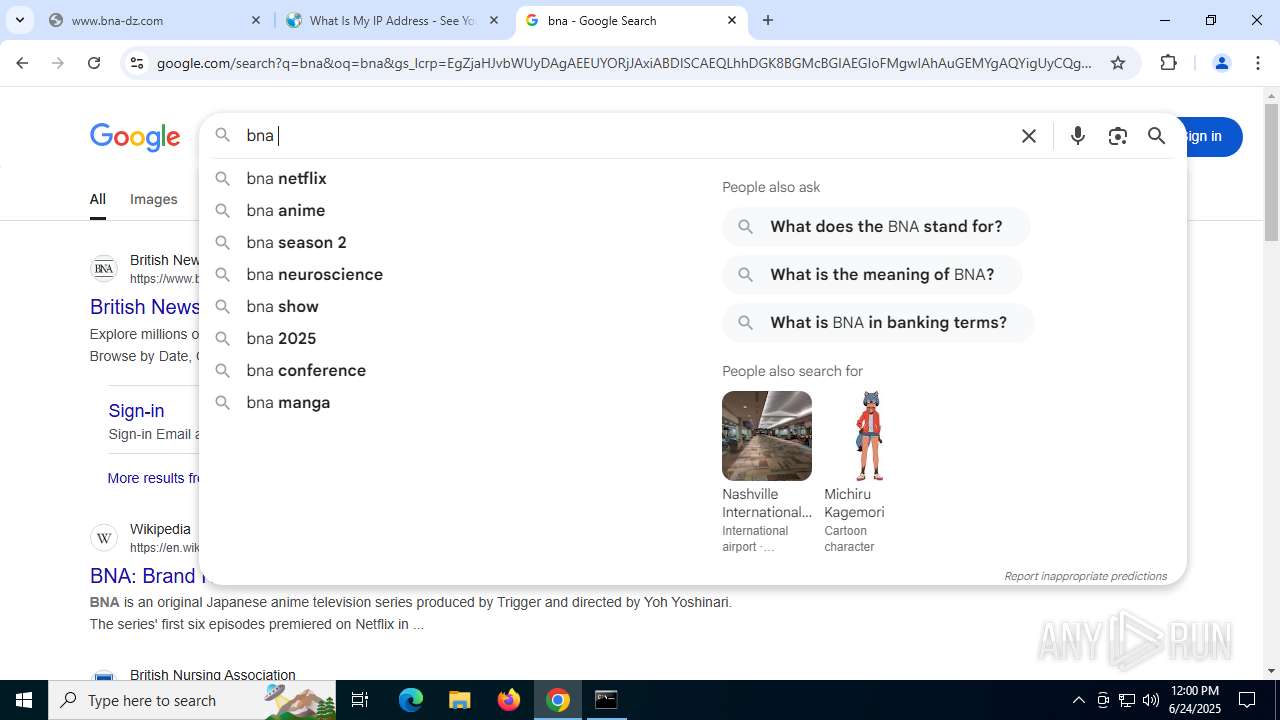The height and width of the screenshot is (720, 1280).
Task: Ask What is the meaning of BNA?
Action: tap(872, 275)
